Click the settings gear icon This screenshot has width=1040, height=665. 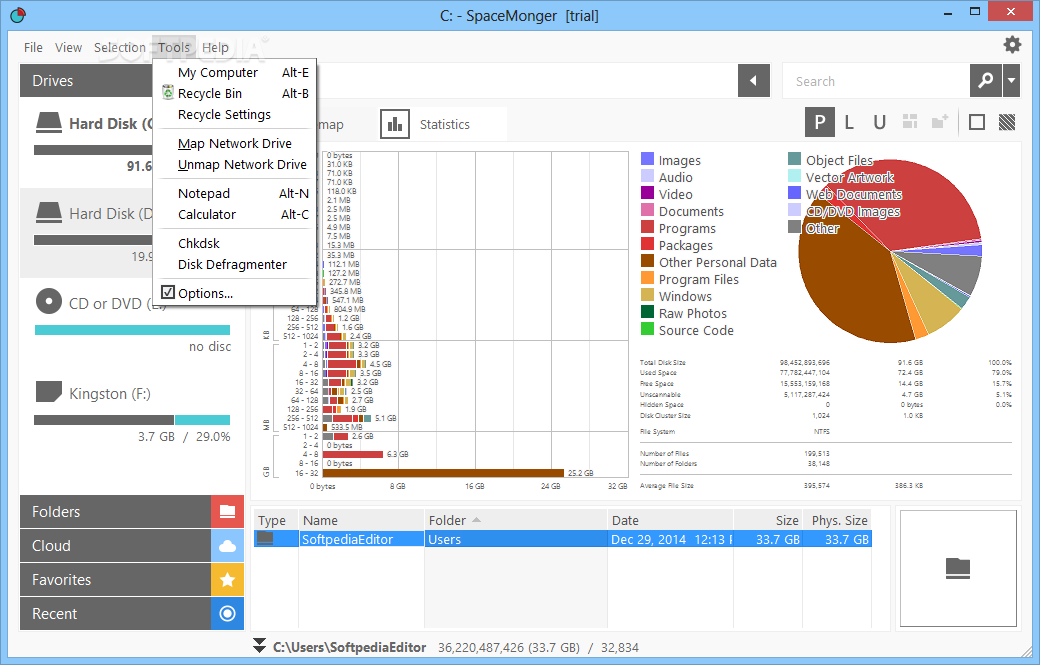(1011, 44)
